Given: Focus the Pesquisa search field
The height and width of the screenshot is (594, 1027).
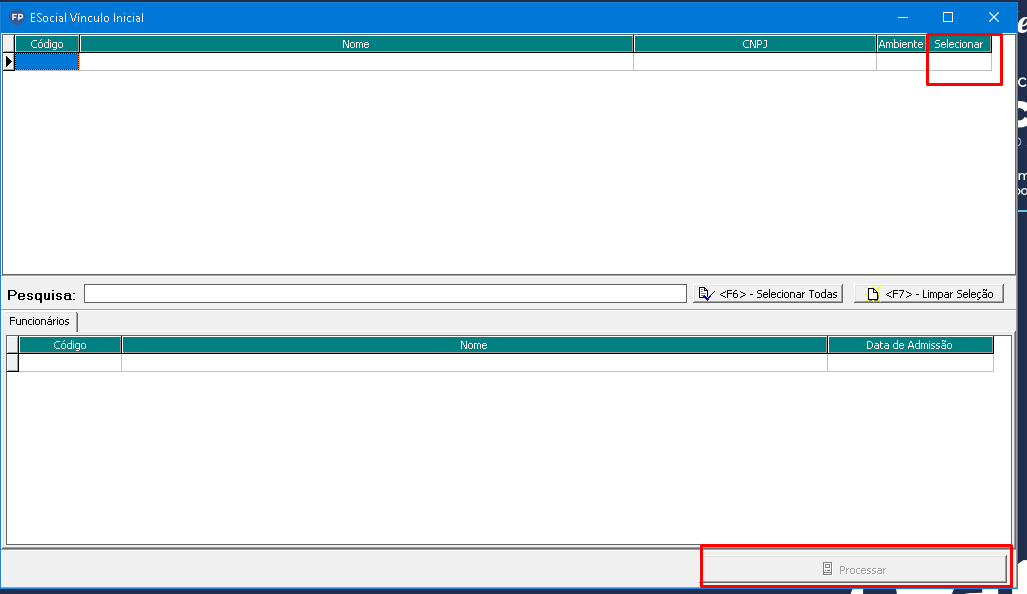Looking at the screenshot, I should pos(385,294).
